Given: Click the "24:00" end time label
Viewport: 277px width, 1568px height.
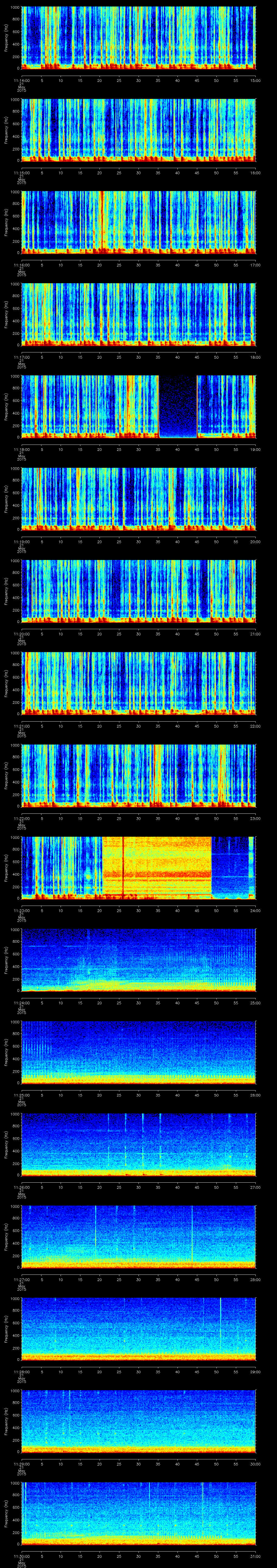Looking at the screenshot, I should (x=255, y=910).
